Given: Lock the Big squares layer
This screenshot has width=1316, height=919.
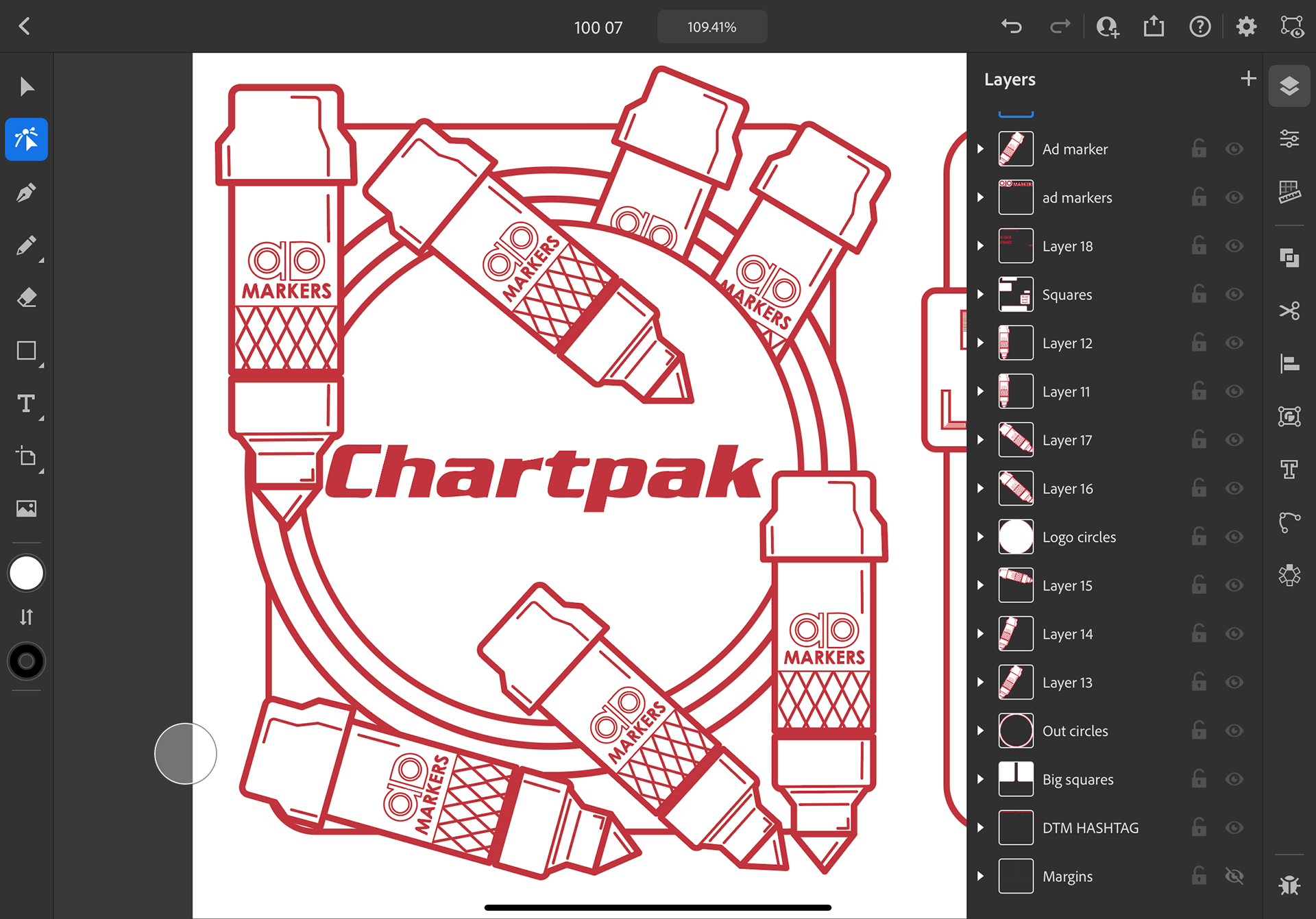Looking at the screenshot, I should (x=1199, y=779).
